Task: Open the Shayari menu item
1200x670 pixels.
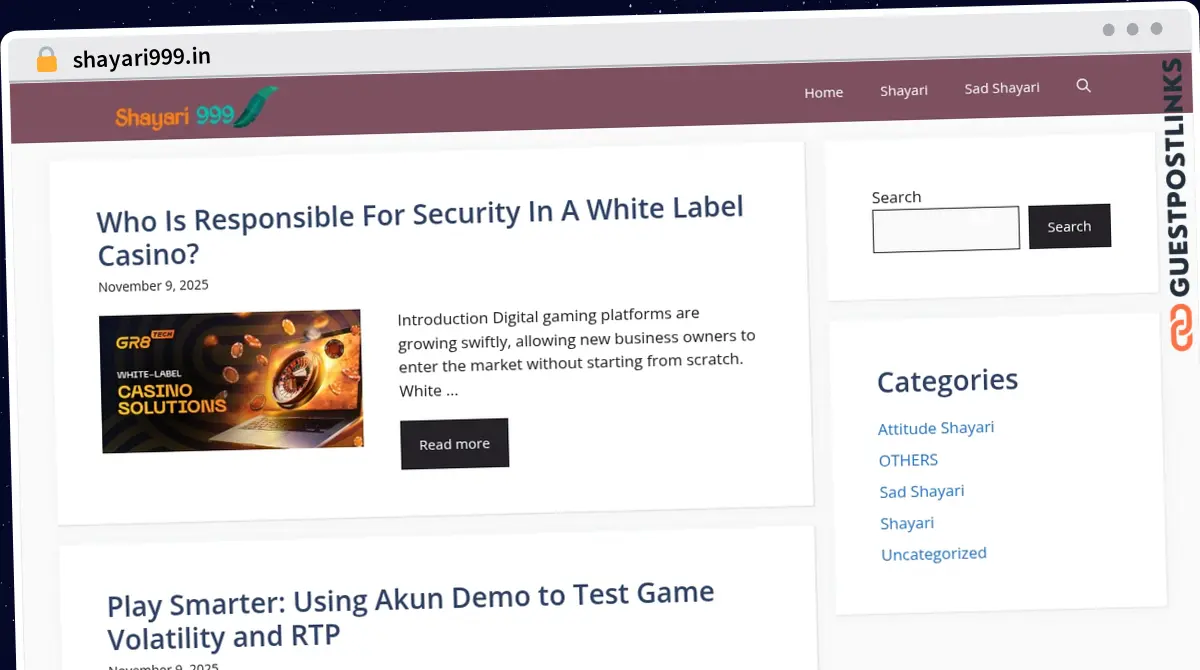Action: pos(903,90)
